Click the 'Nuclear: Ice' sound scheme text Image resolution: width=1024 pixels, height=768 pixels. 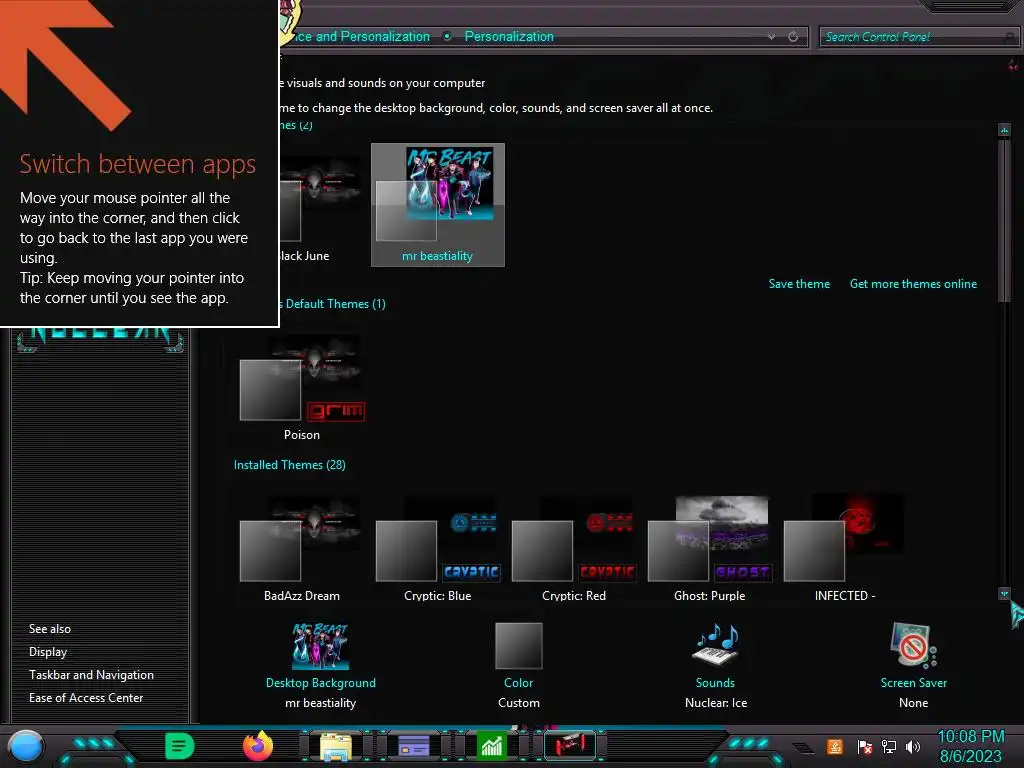pos(716,703)
